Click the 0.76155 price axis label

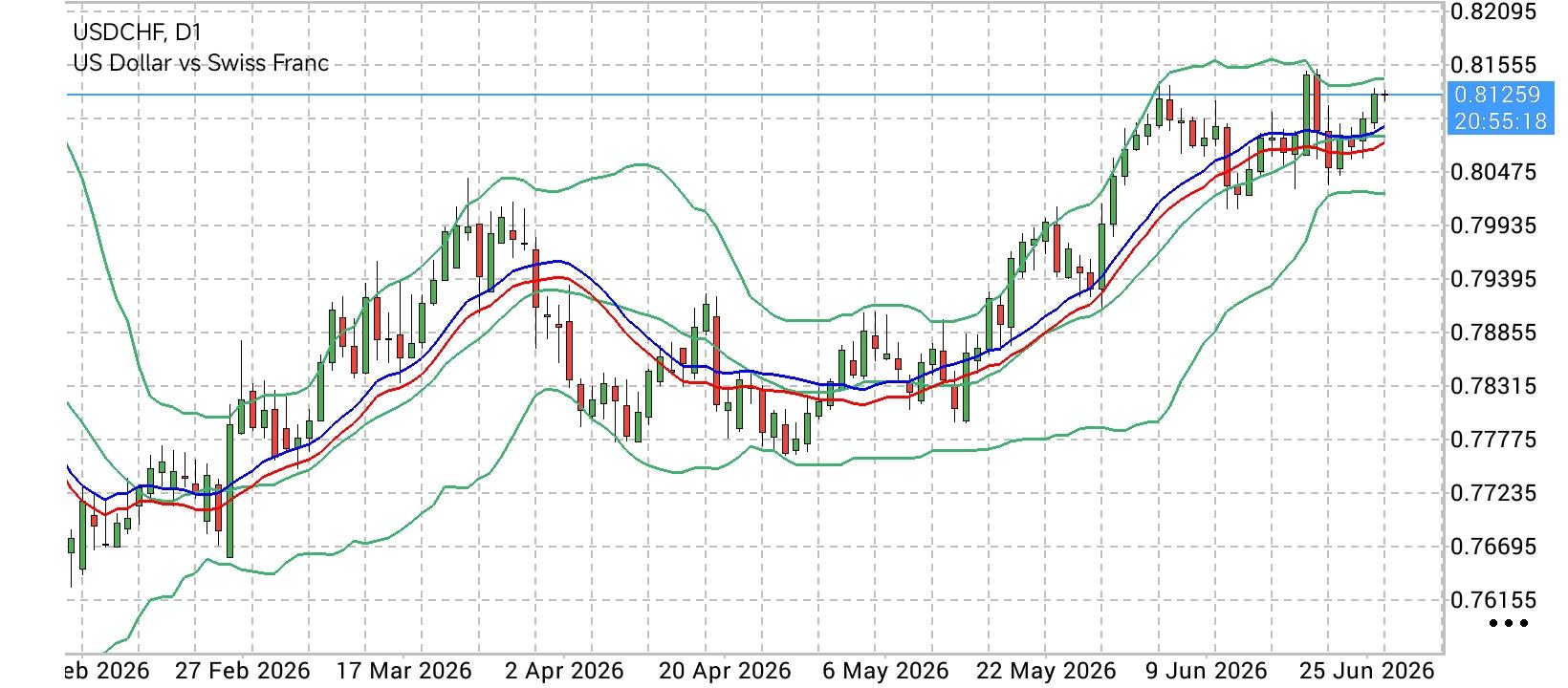1493,600
